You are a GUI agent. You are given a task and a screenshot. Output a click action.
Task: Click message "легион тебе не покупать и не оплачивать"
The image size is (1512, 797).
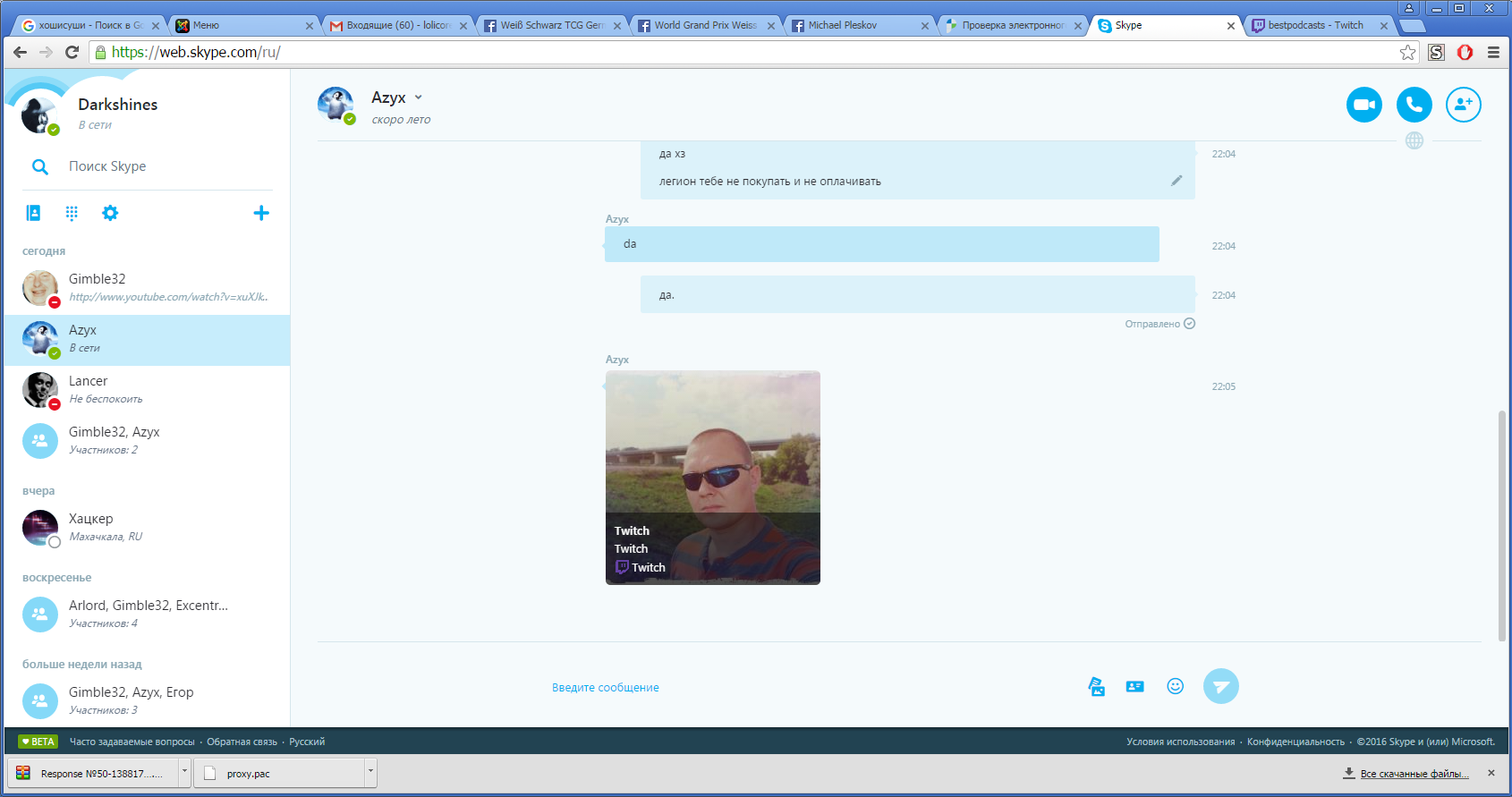(769, 182)
